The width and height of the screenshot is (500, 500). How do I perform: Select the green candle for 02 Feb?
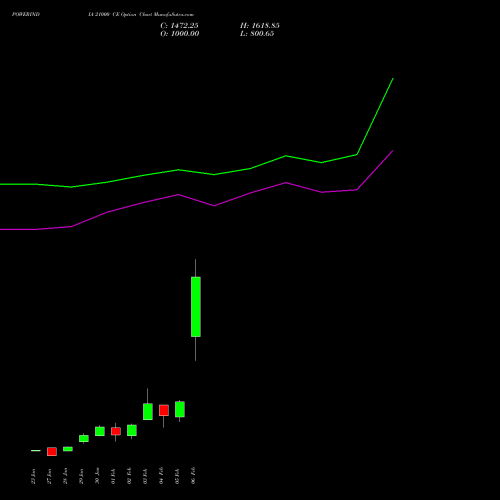132,430
